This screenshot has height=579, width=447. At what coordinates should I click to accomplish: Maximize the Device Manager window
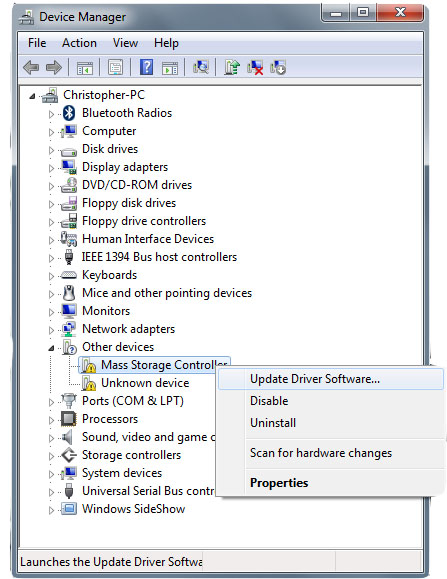[363, 14]
